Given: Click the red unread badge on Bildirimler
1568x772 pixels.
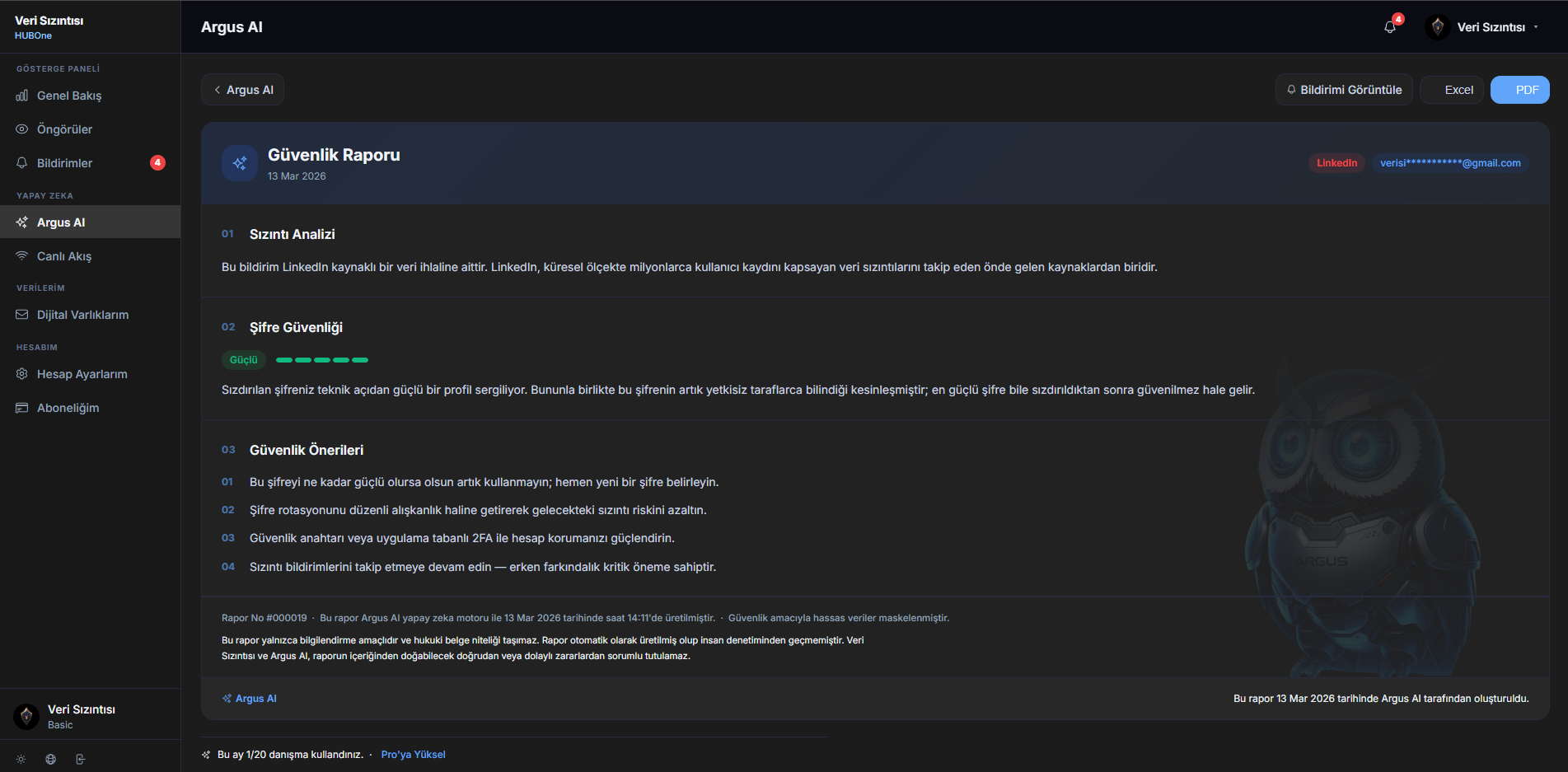Looking at the screenshot, I should pyautogui.click(x=157, y=163).
